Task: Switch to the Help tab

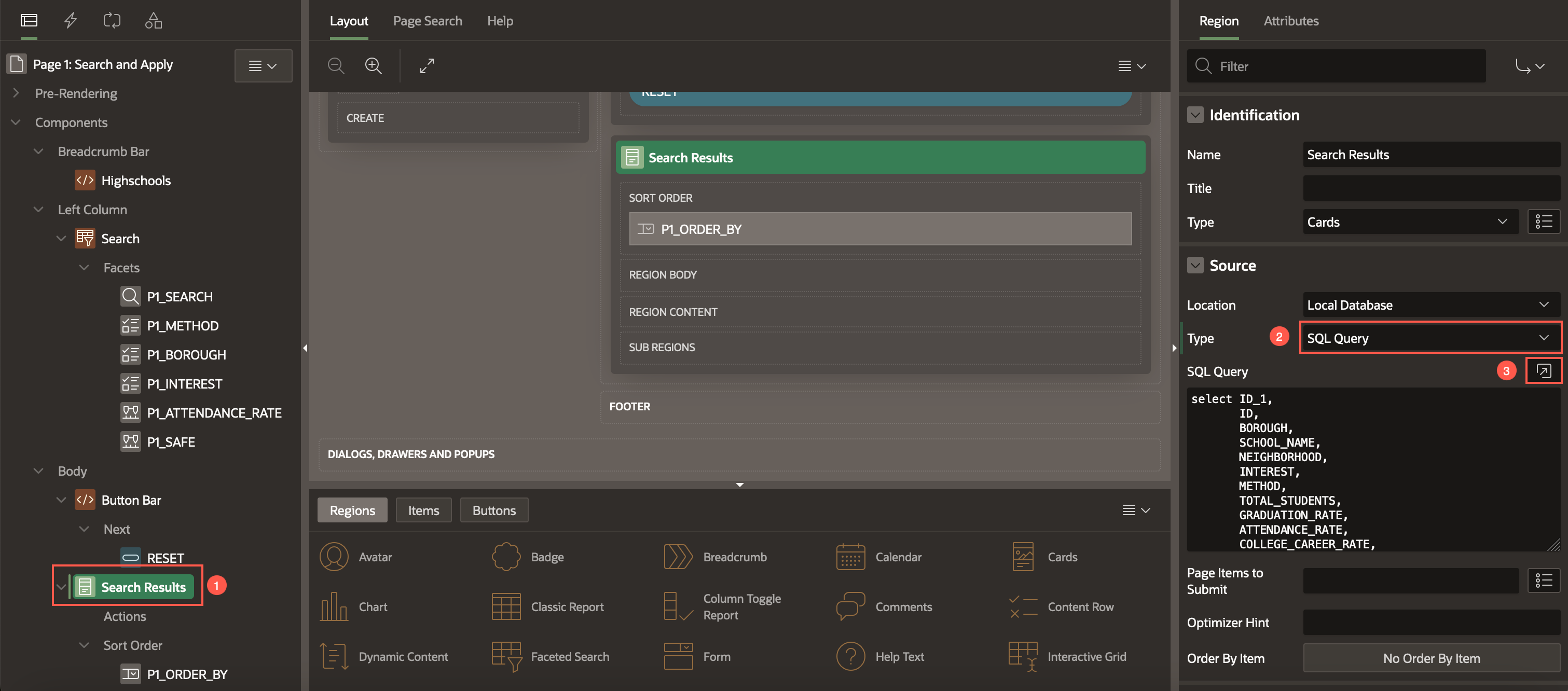Action: point(500,21)
